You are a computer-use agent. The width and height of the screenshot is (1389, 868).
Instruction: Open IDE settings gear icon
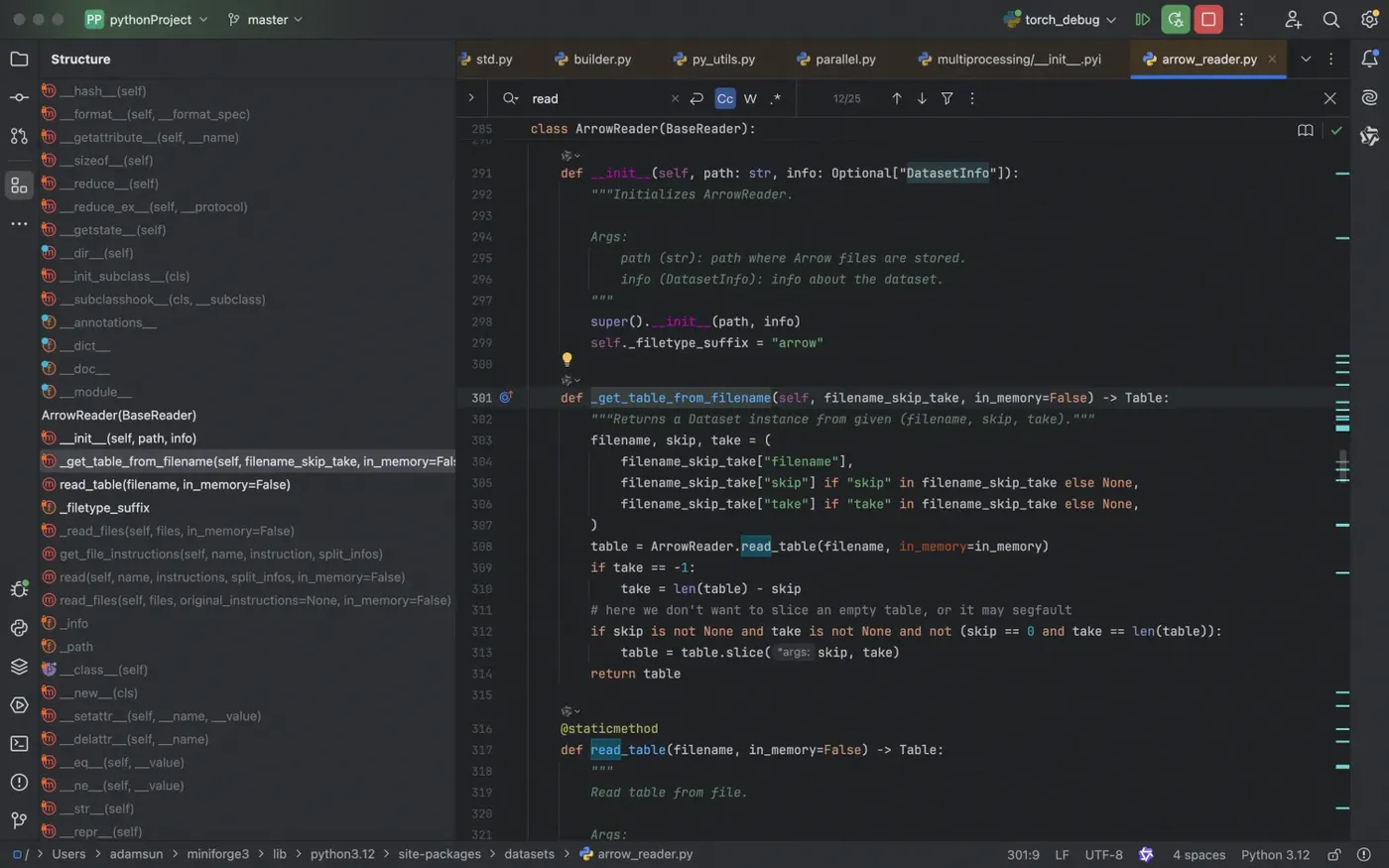(x=1369, y=19)
